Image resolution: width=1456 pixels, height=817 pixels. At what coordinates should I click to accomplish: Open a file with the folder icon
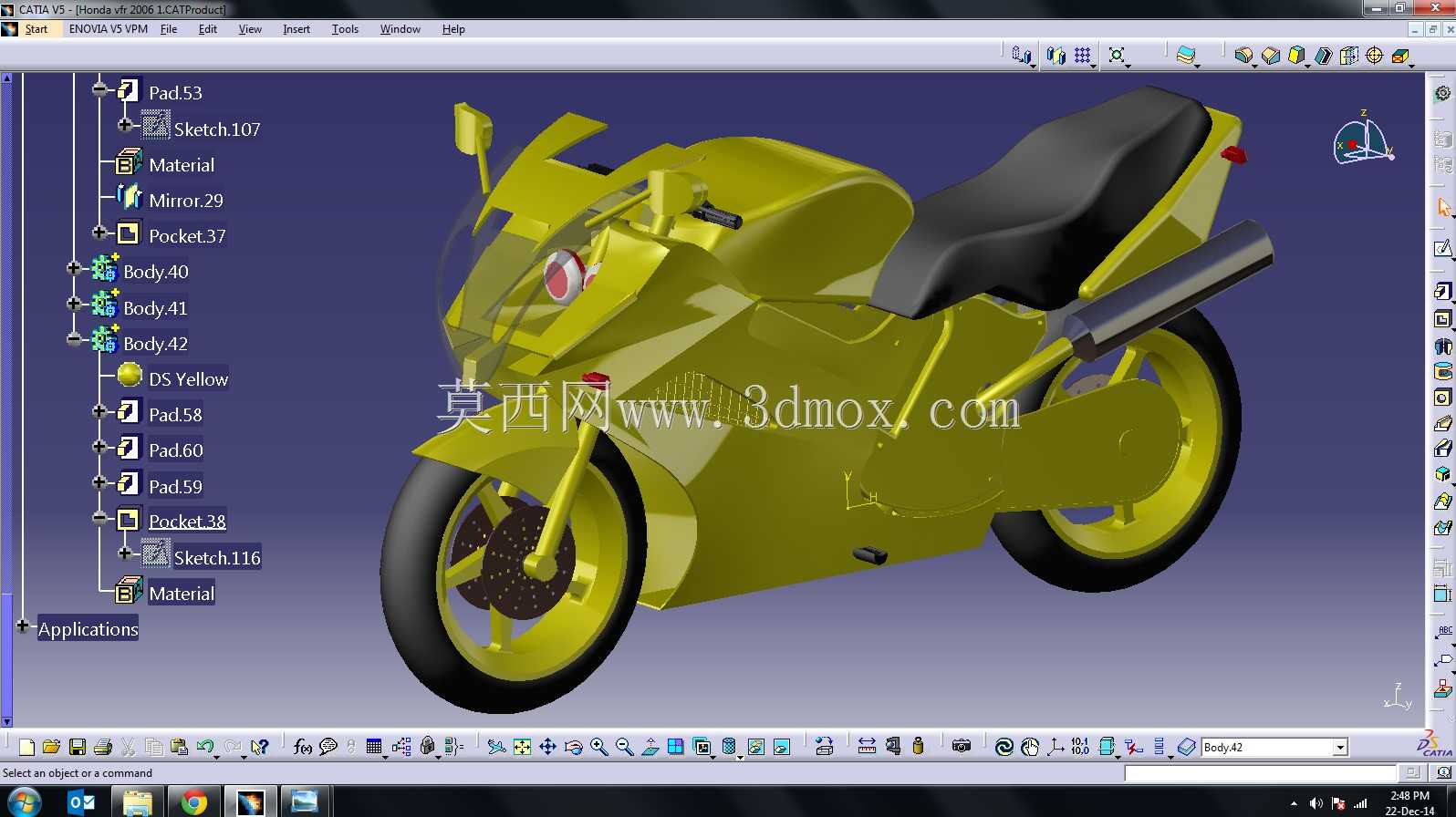click(52, 747)
